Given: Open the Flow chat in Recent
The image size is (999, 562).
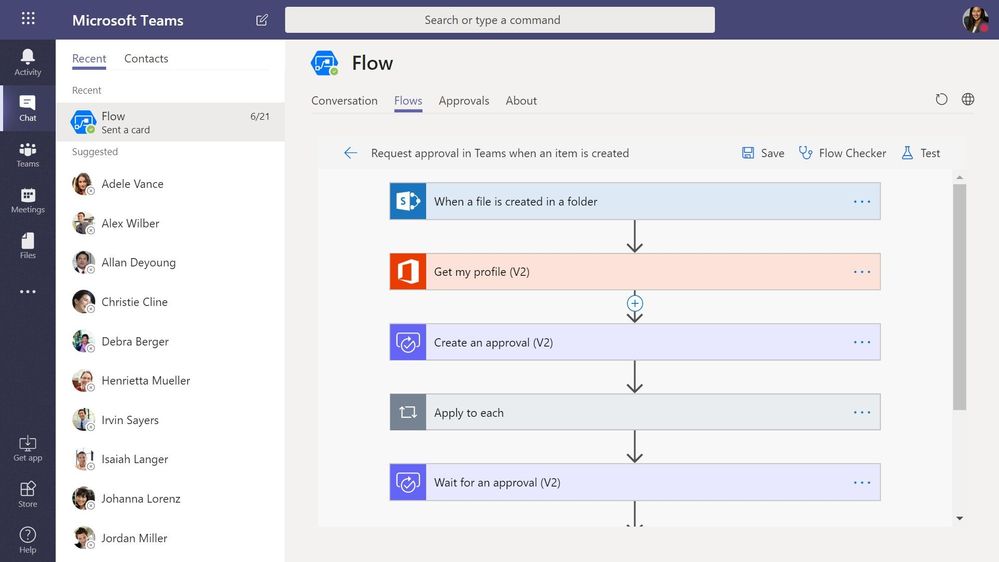Looking at the screenshot, I should pyautogui.click(x=170, y=122).
